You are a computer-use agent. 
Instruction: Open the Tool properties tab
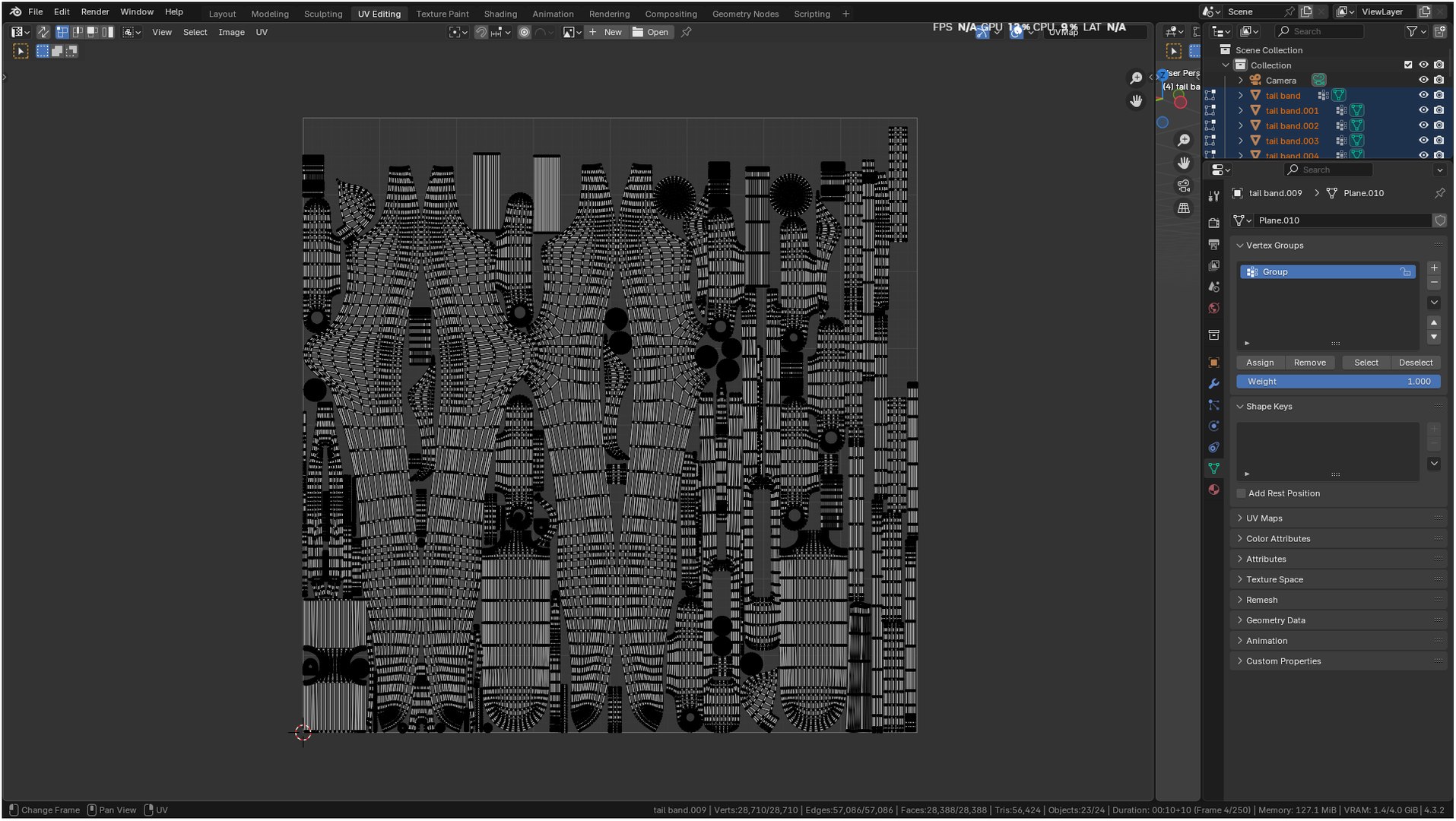(1213, 197)
